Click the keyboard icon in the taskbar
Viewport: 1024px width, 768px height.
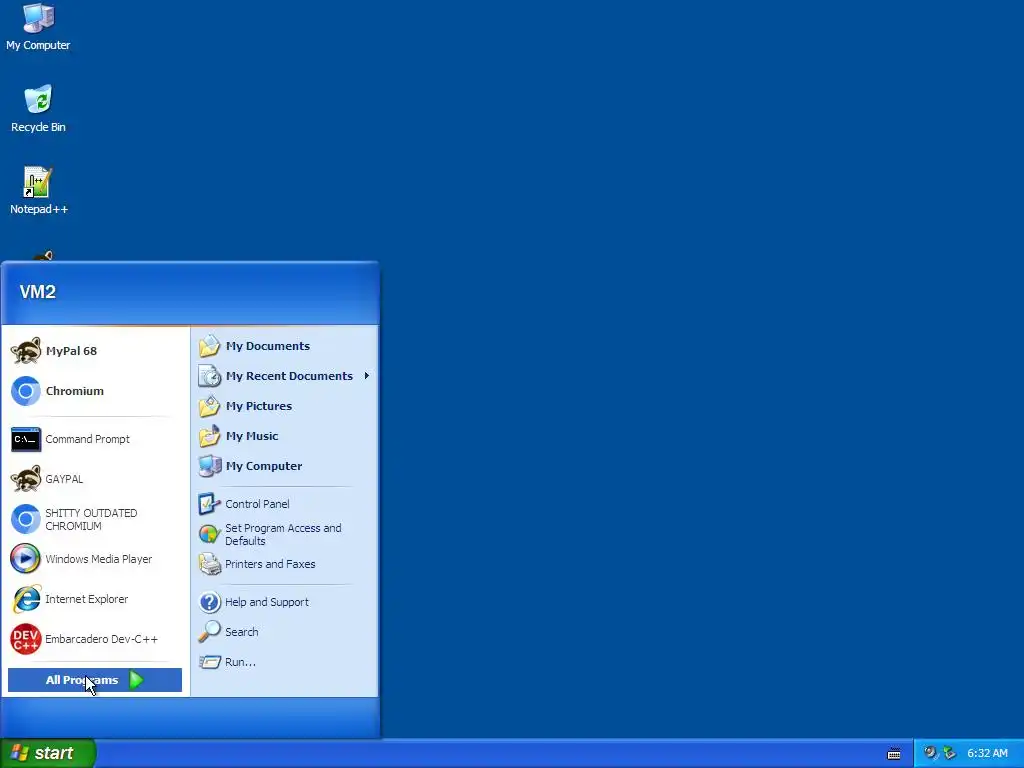(x=894, y=754)
